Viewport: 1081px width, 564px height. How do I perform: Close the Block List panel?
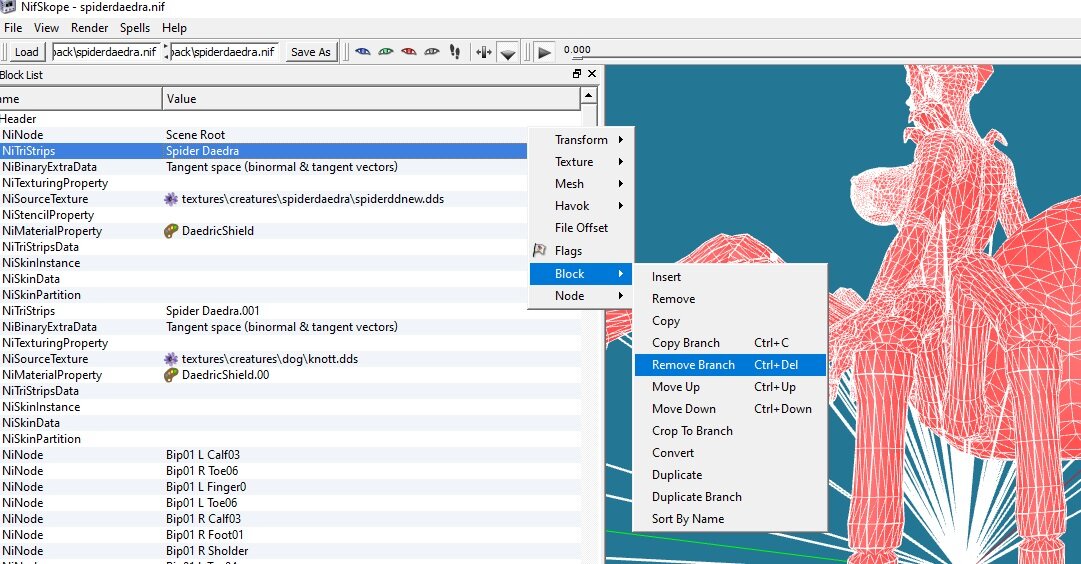pyautogui.click(x=592, y=74)
